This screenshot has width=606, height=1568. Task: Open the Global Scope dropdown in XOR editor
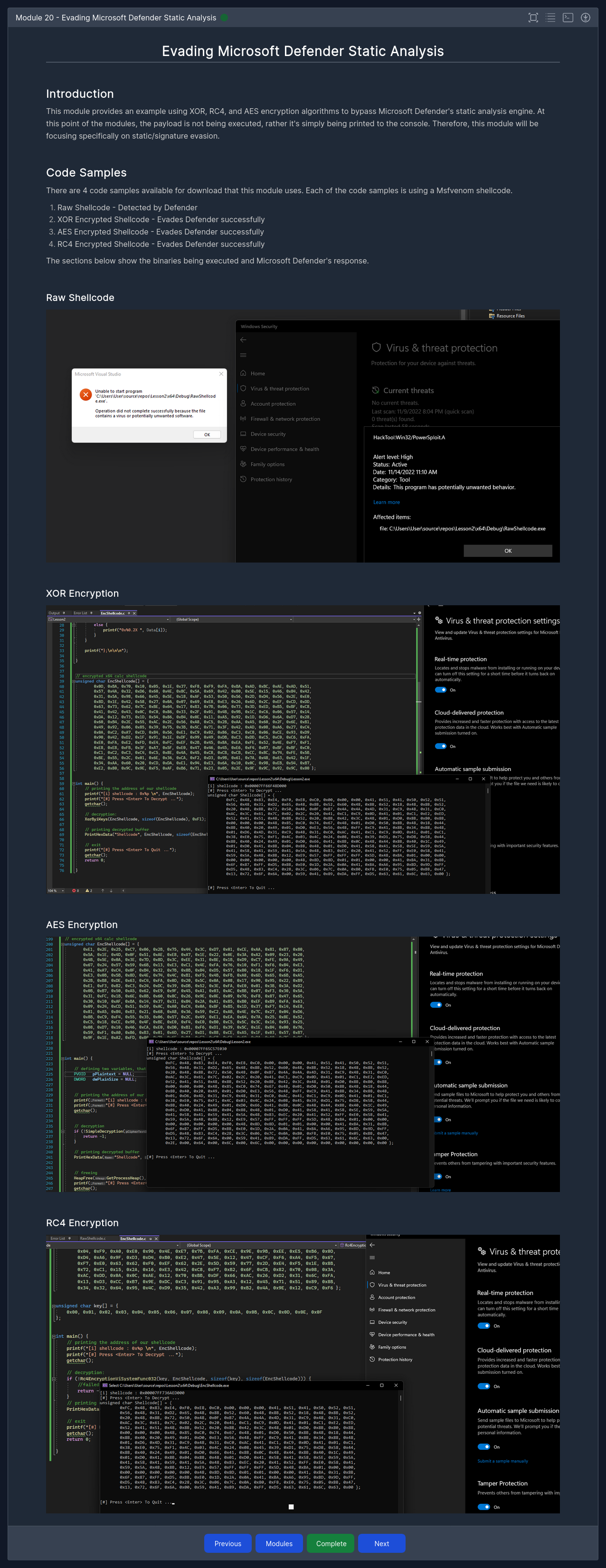[x=233, y=619]
